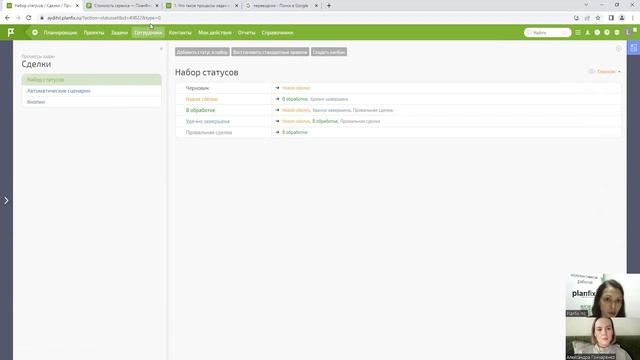This screenshot has width=640, height=360.
Task: Open a new browser tab with plus
Action: (x=329, y=6)
